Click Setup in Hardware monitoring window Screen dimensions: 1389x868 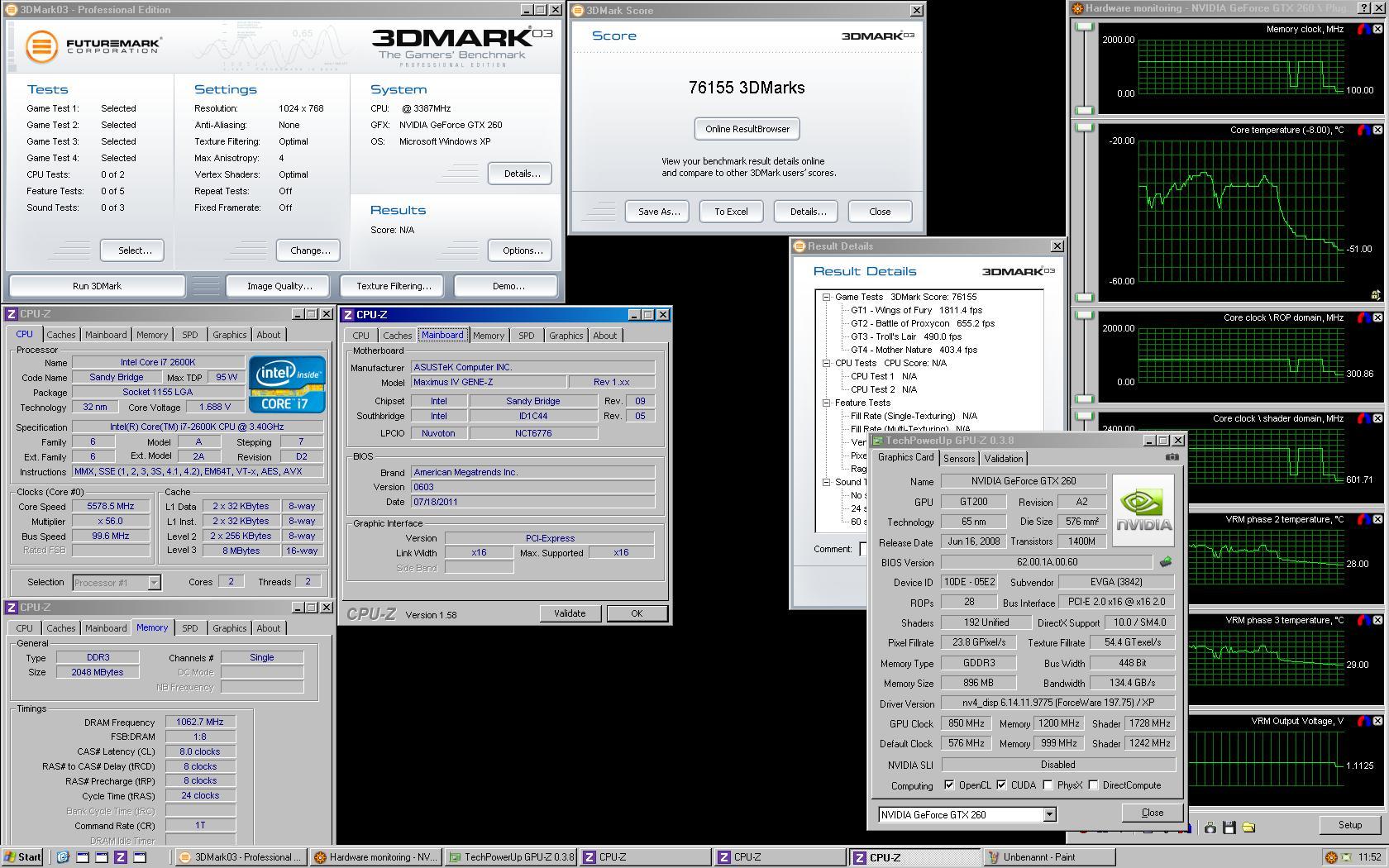click(1350, 825)
